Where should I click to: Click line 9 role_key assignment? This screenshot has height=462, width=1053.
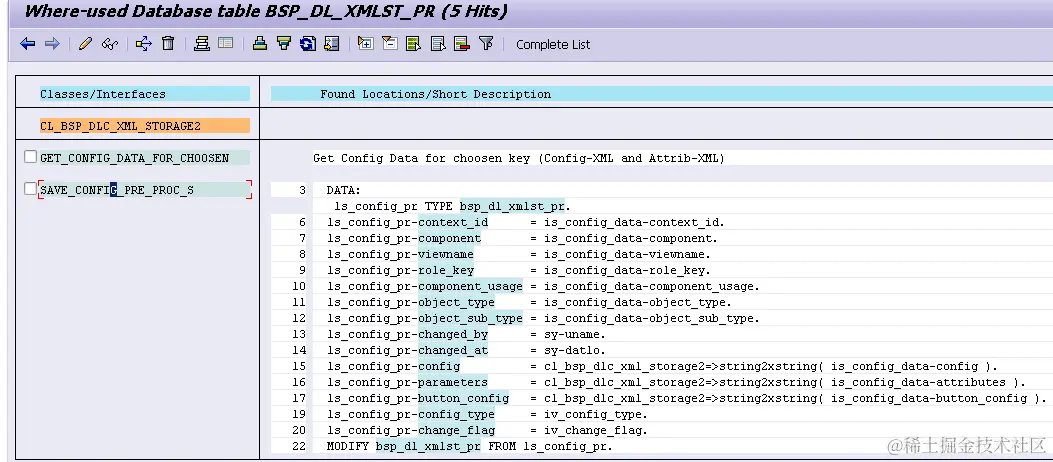[x=519, y=271]
